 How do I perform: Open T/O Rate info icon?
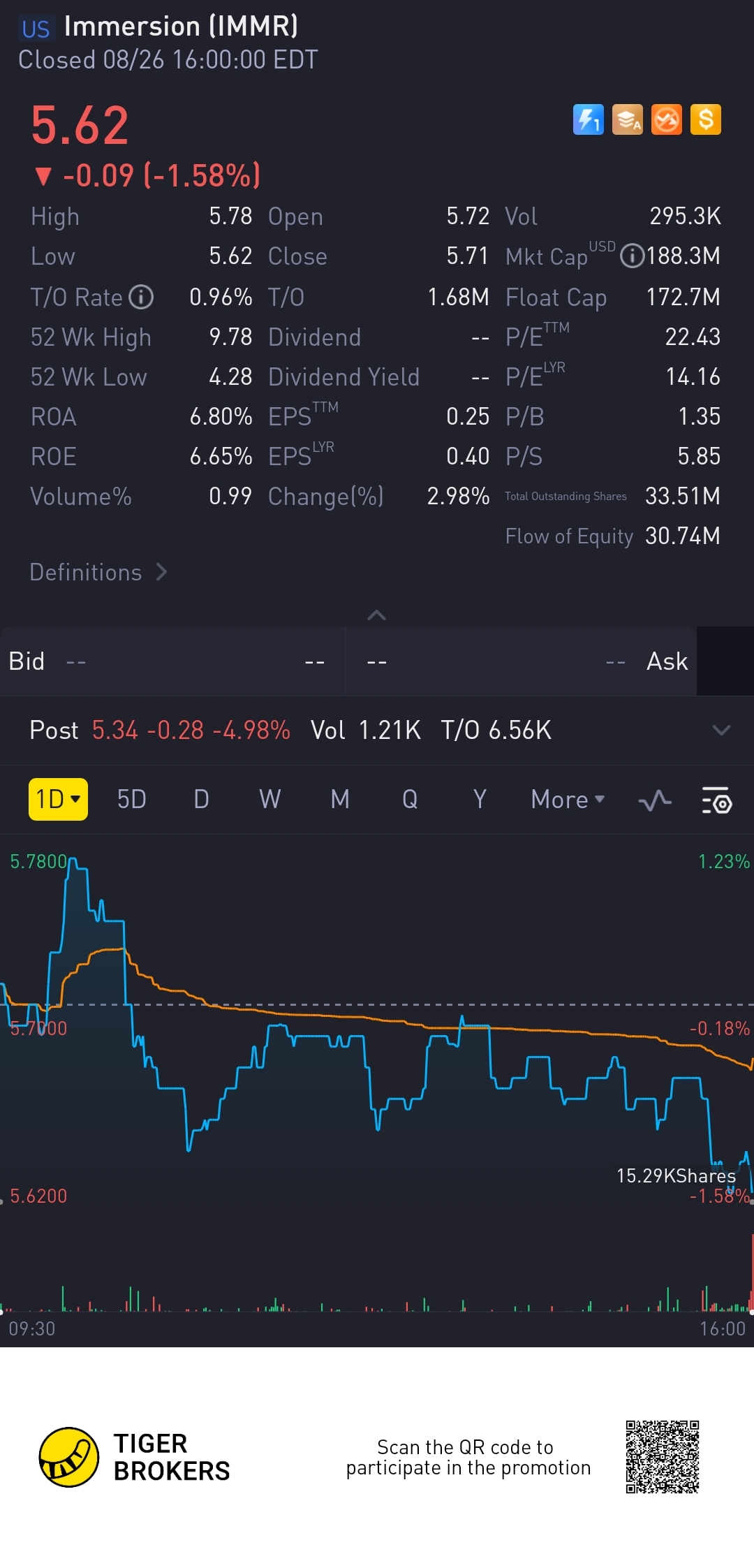(141, 297)
